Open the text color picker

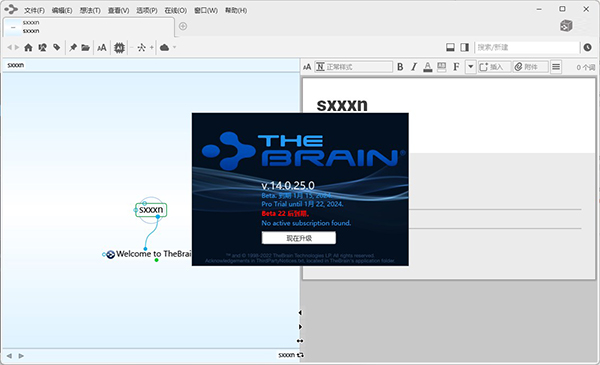point(428,67)
